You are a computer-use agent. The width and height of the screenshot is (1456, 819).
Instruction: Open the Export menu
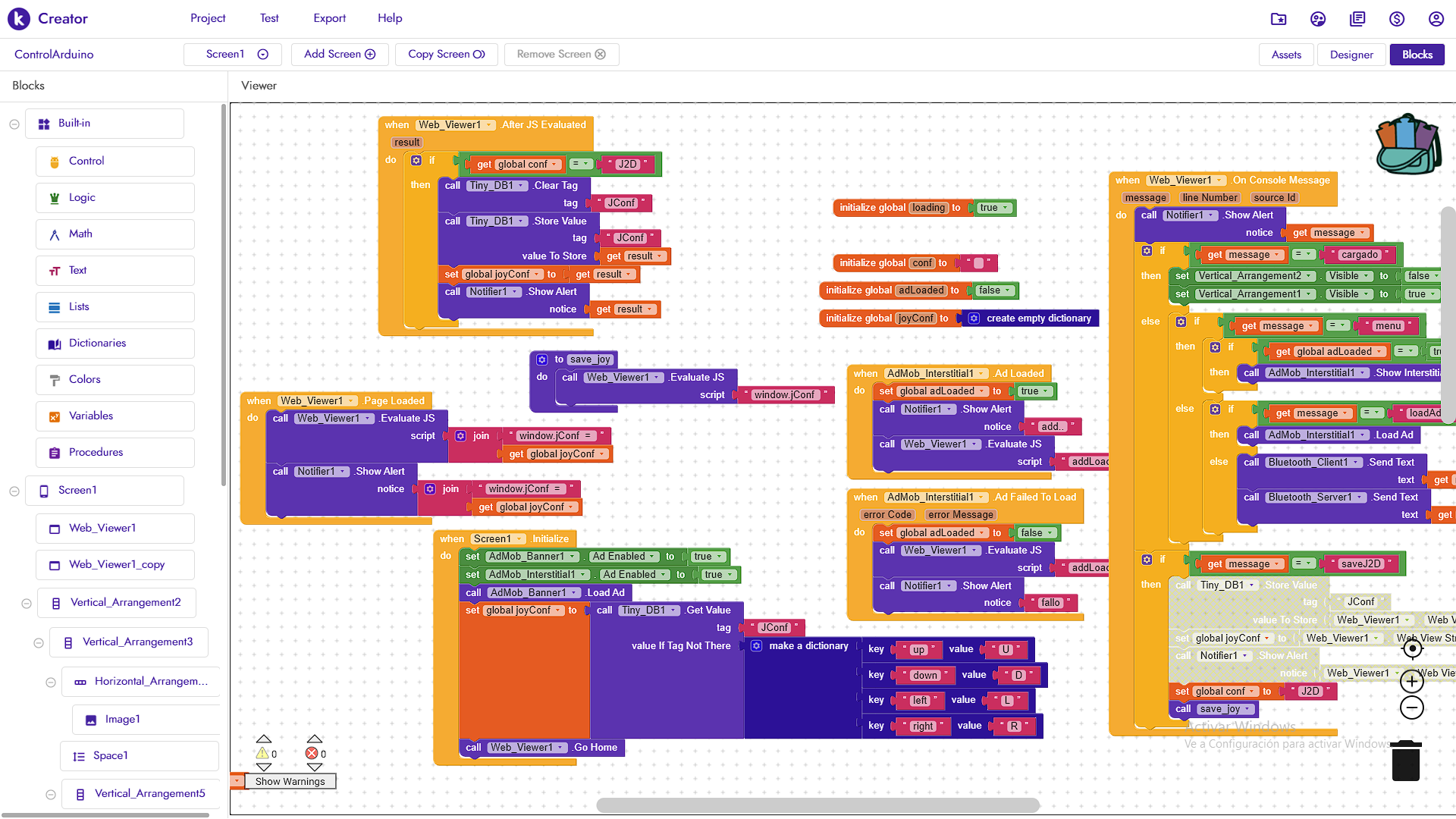coord(329,18)
